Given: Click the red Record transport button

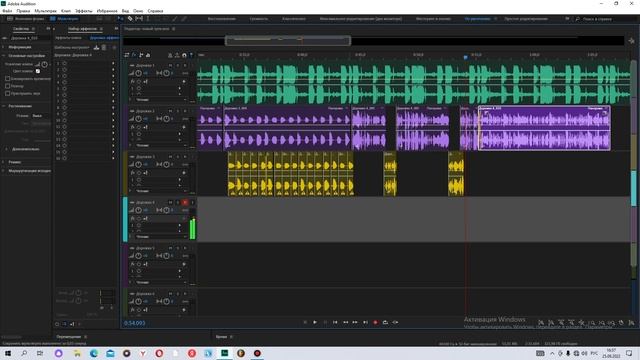Looking at the screenshot, I should click(376, 322).
